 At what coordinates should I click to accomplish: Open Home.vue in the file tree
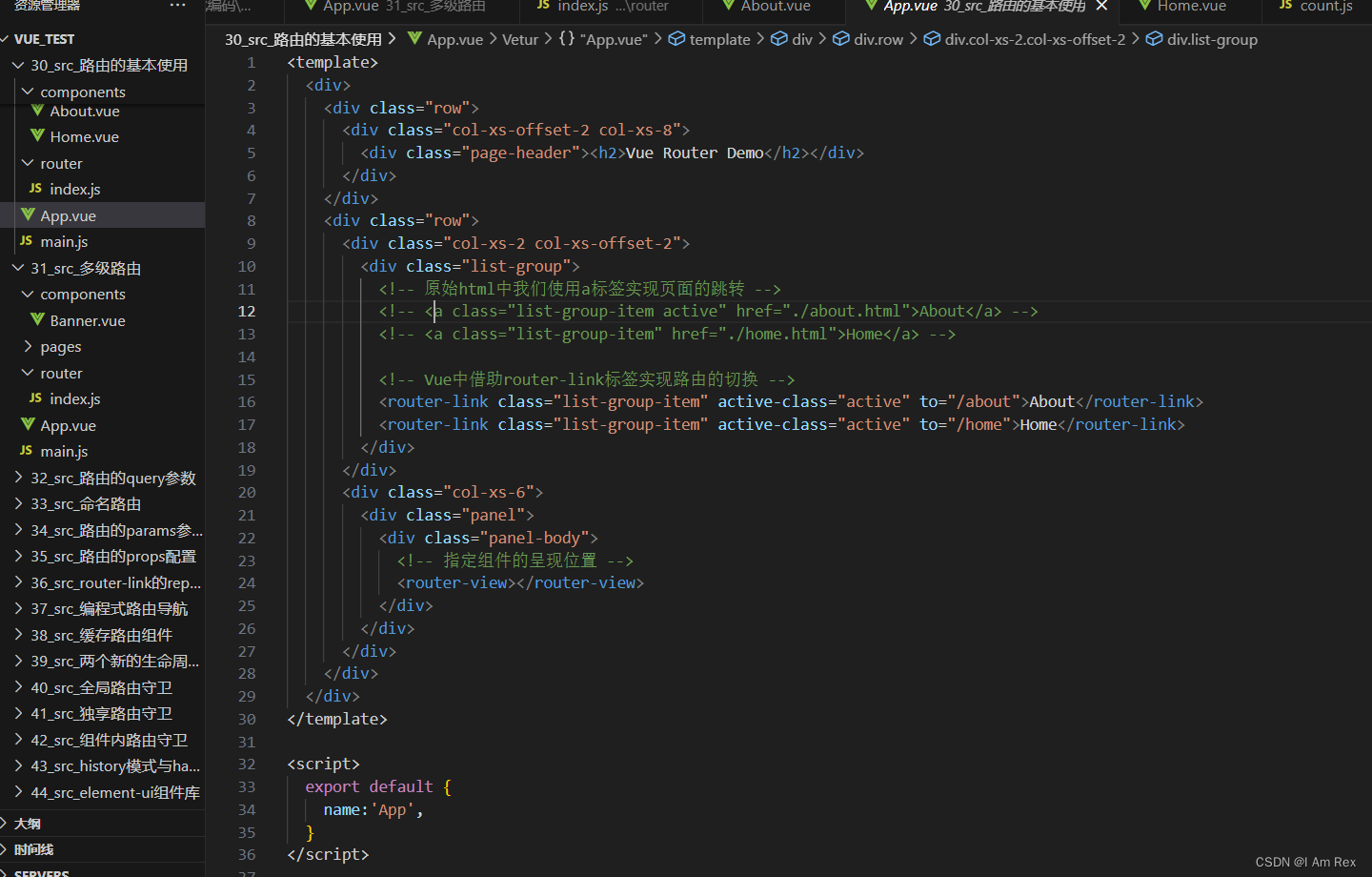point(84,136)
